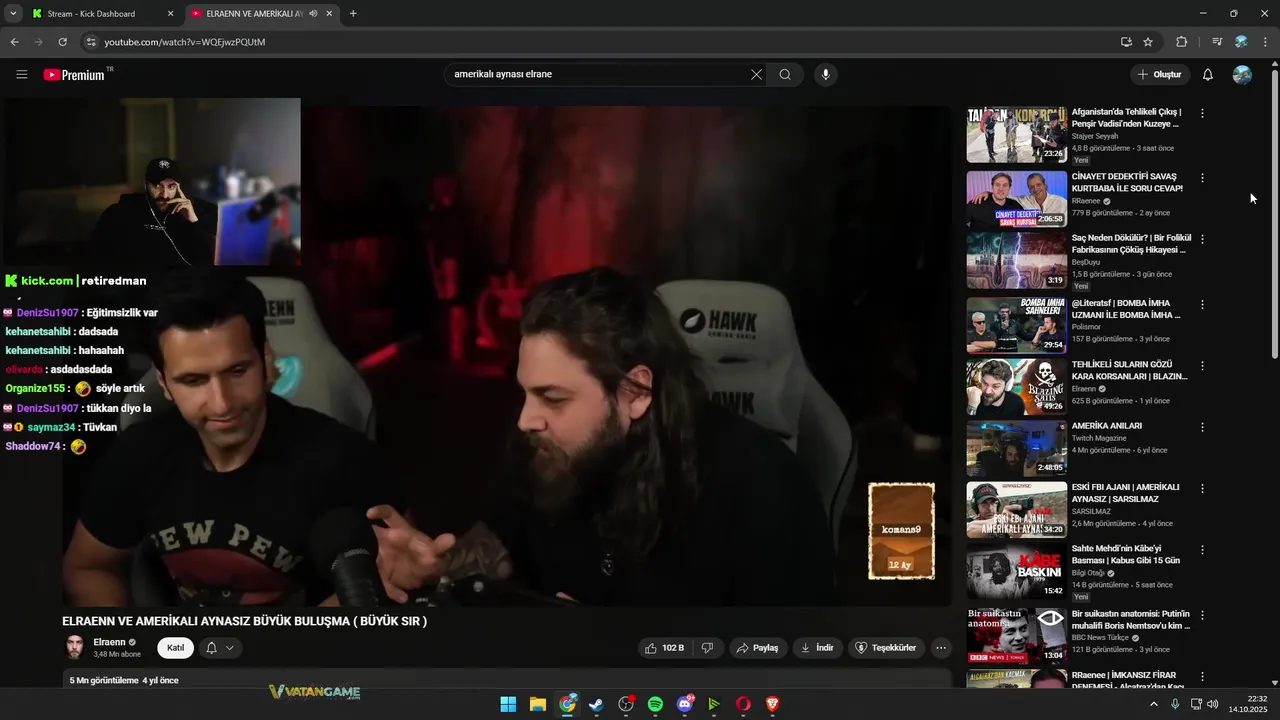Open File Explorer from taskbar
The height and width of the screenshot is (720, 1280).
pos(538,704)
